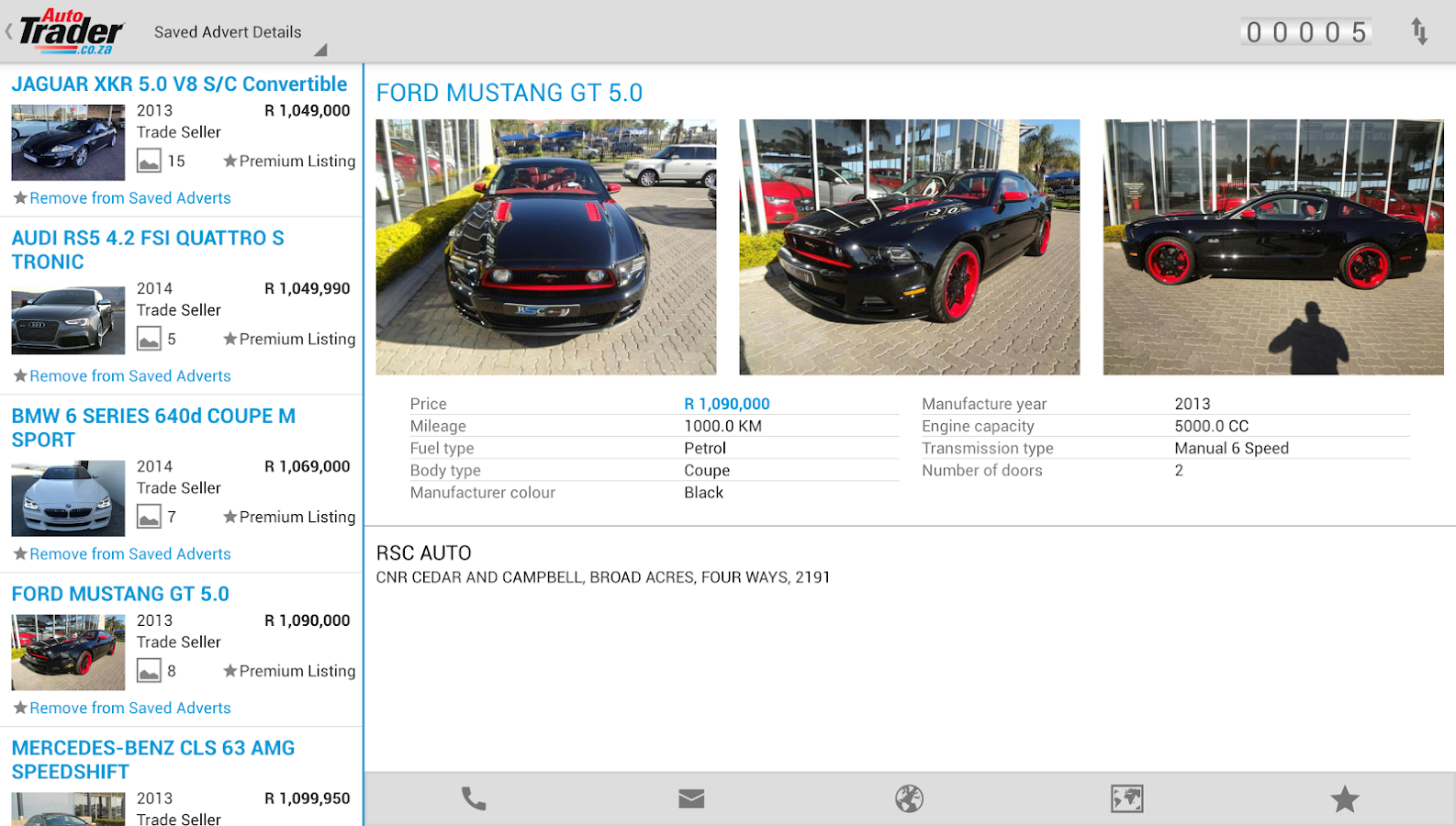Viewport: 1456px width, 826px height.
Task: Tap the Premium Listing star for Ford Mustang
Action: 230,671
